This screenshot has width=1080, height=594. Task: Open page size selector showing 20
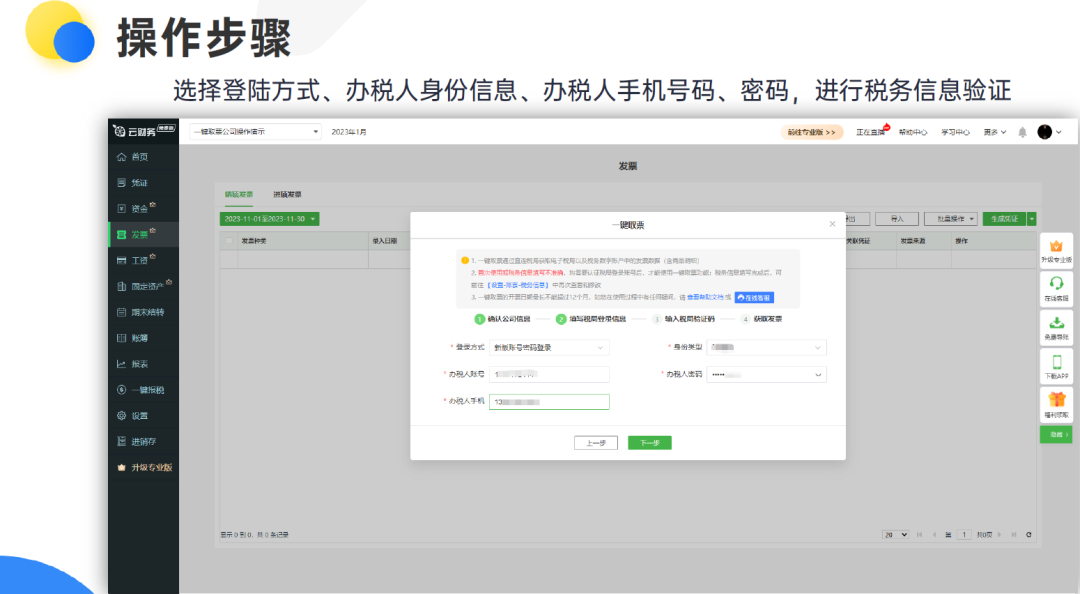click(895, 535)
